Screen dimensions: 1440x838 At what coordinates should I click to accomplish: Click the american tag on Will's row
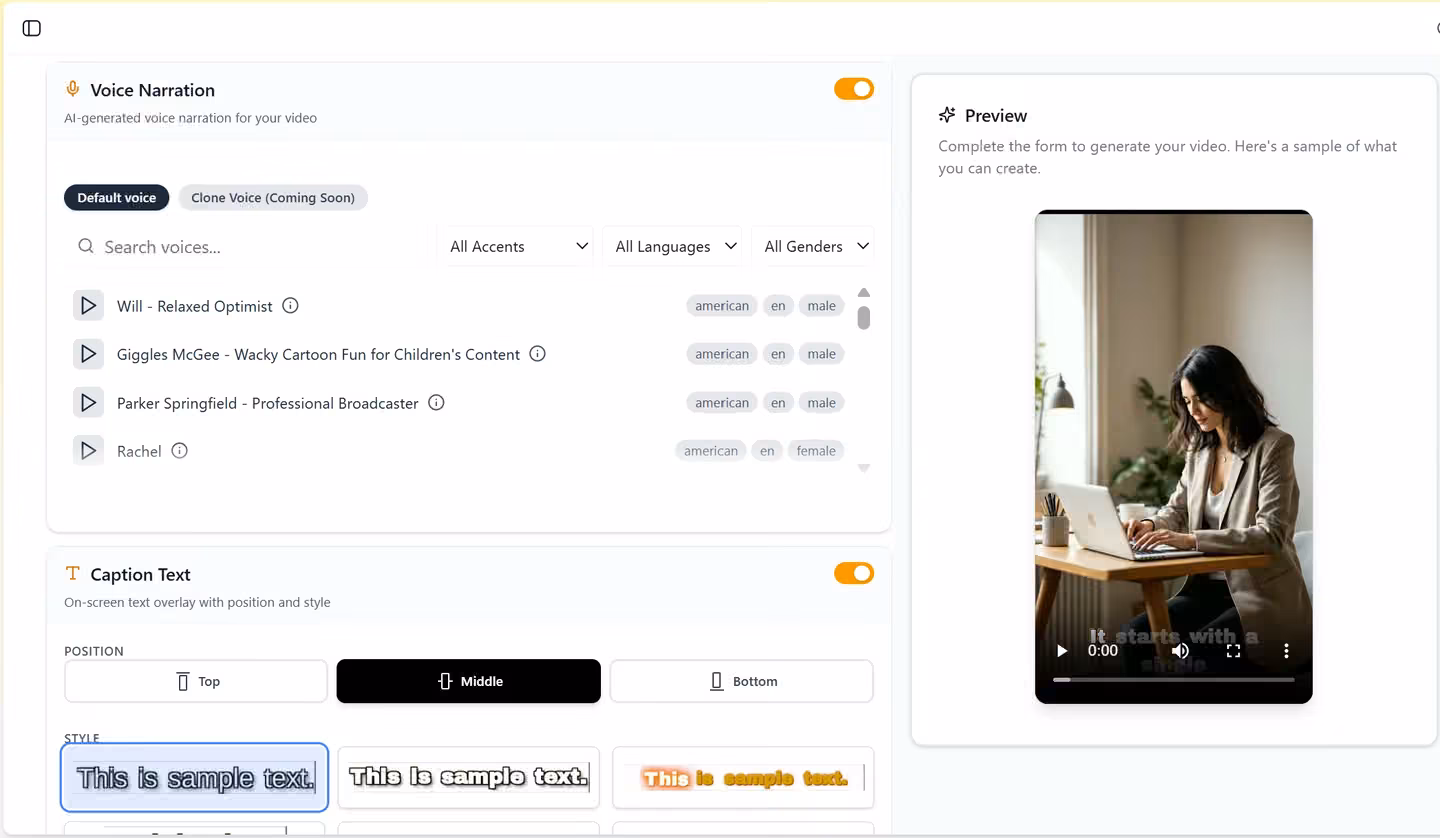pyautogui.click(x=722, y=306)
